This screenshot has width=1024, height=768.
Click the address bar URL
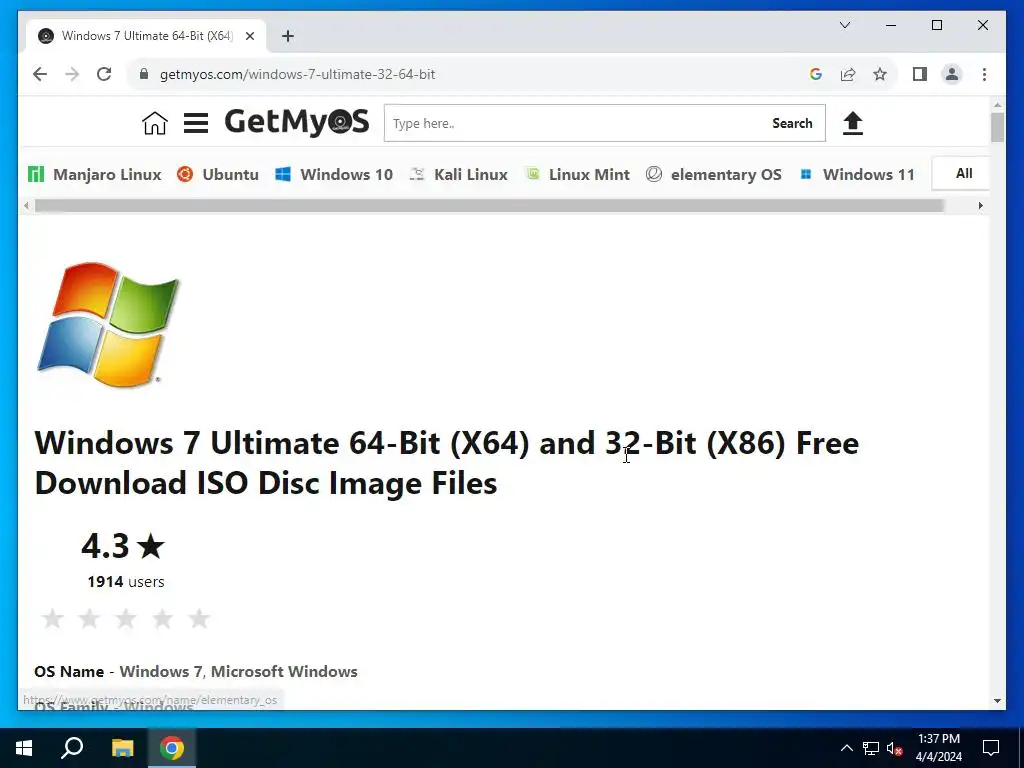click(297, 74)
